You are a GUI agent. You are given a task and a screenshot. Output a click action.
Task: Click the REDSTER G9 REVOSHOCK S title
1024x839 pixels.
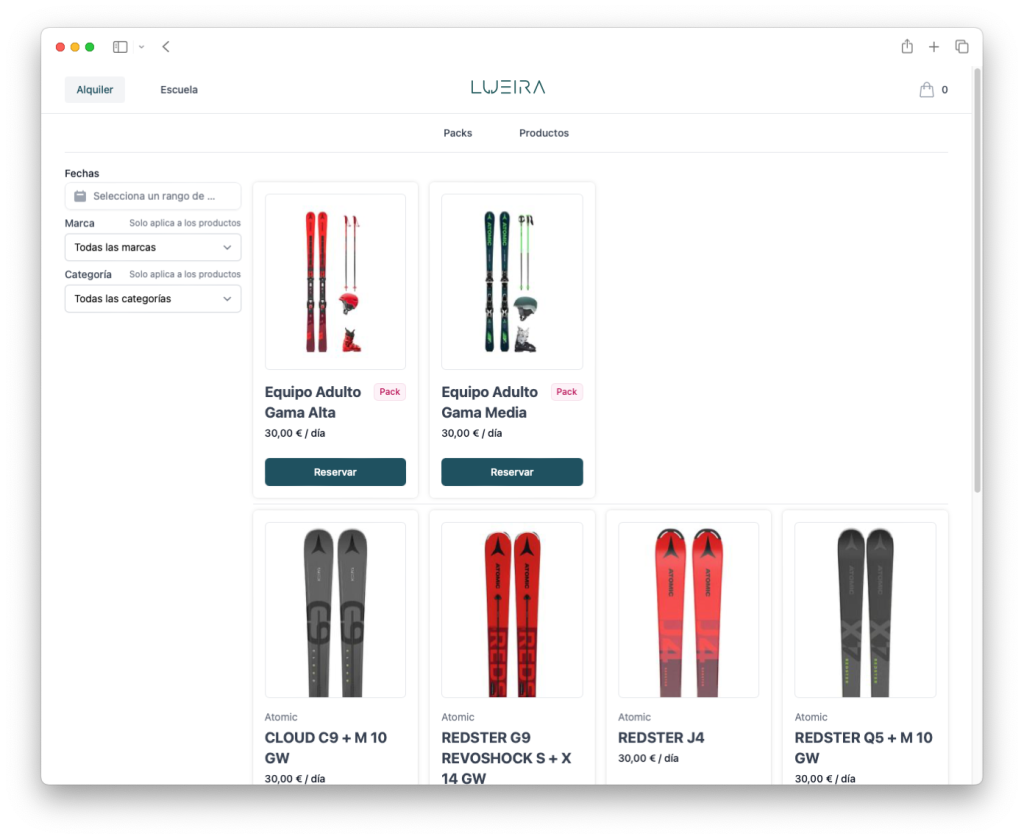coord(506,757)
